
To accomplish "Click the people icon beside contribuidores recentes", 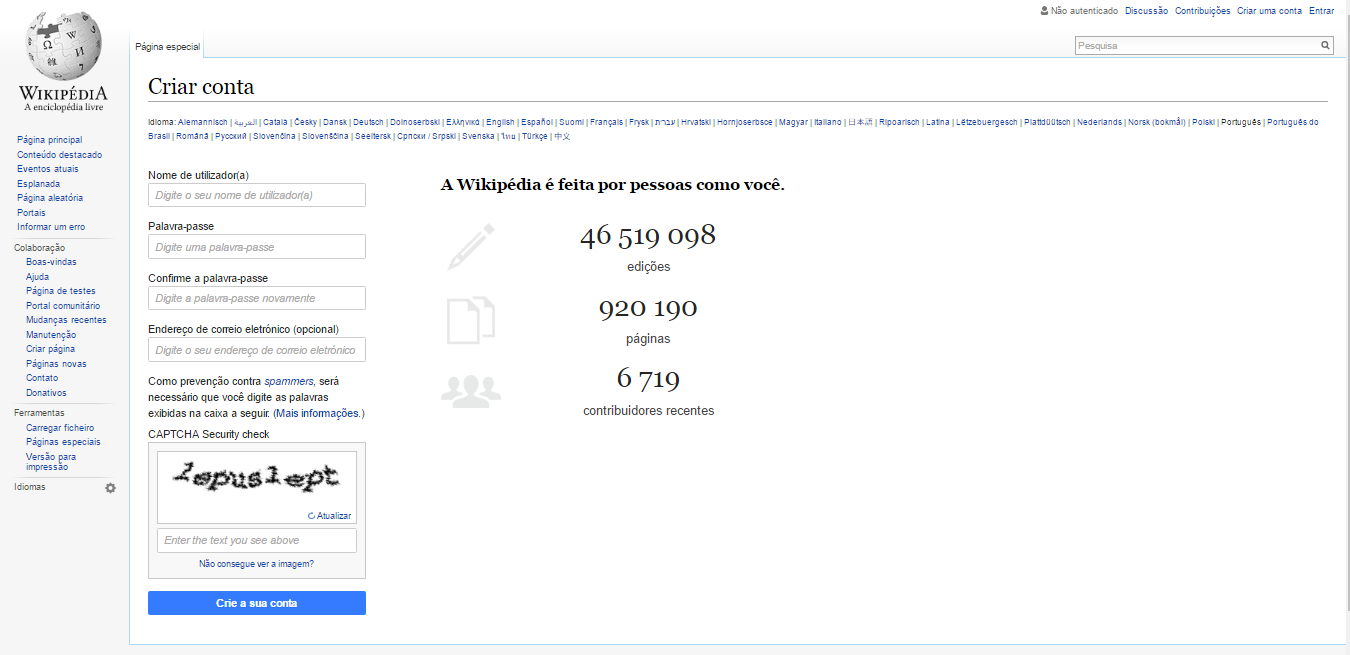I will click(x=471, y=390).
